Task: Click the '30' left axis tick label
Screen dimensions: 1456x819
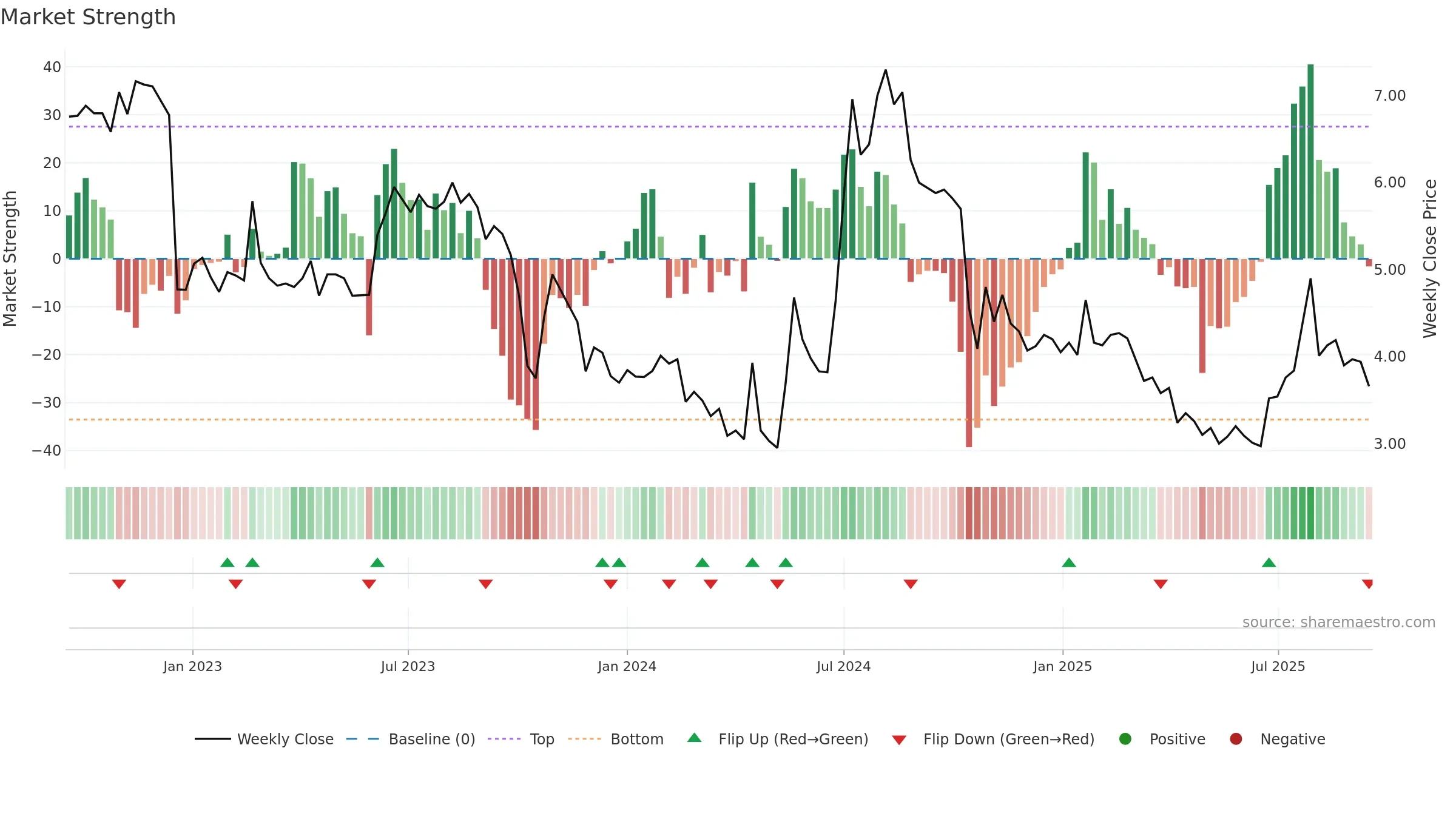Action: click(52, 115)
